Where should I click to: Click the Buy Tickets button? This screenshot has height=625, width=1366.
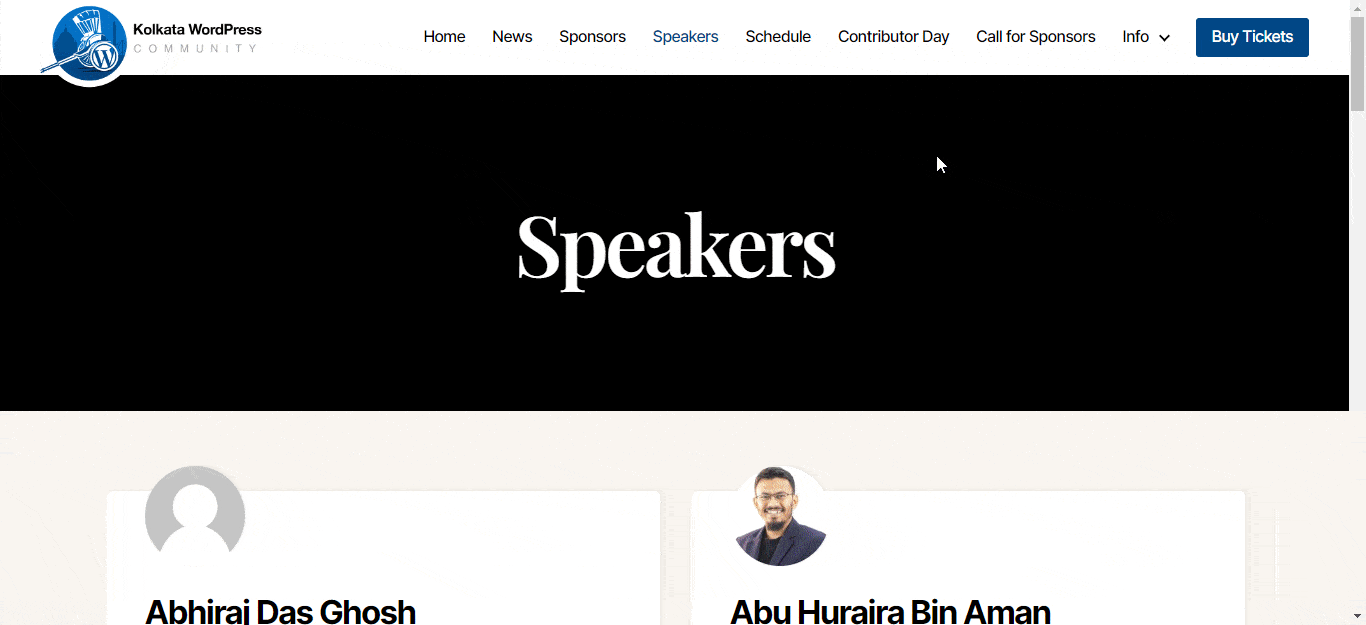pos(1252,37)
